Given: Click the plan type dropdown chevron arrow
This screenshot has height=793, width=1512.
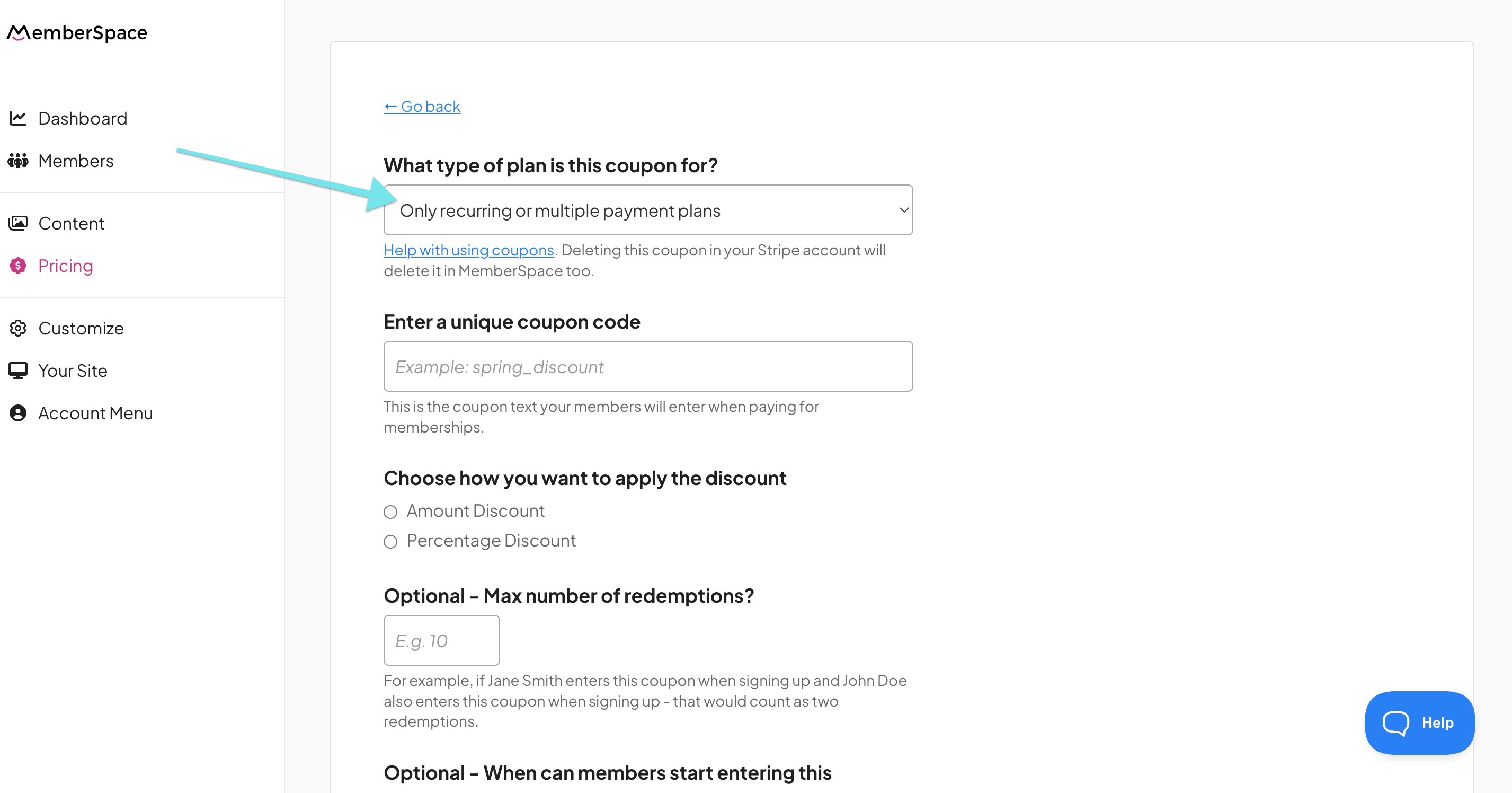Looking at the screenshot, I should pyautogui.click(x=904, y=210).
